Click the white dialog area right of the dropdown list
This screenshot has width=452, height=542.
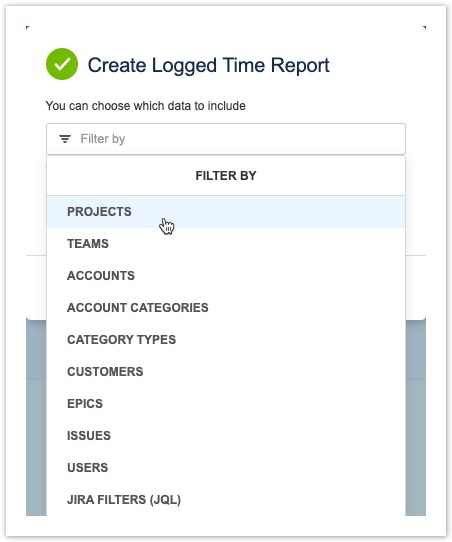tap(415, 239)
